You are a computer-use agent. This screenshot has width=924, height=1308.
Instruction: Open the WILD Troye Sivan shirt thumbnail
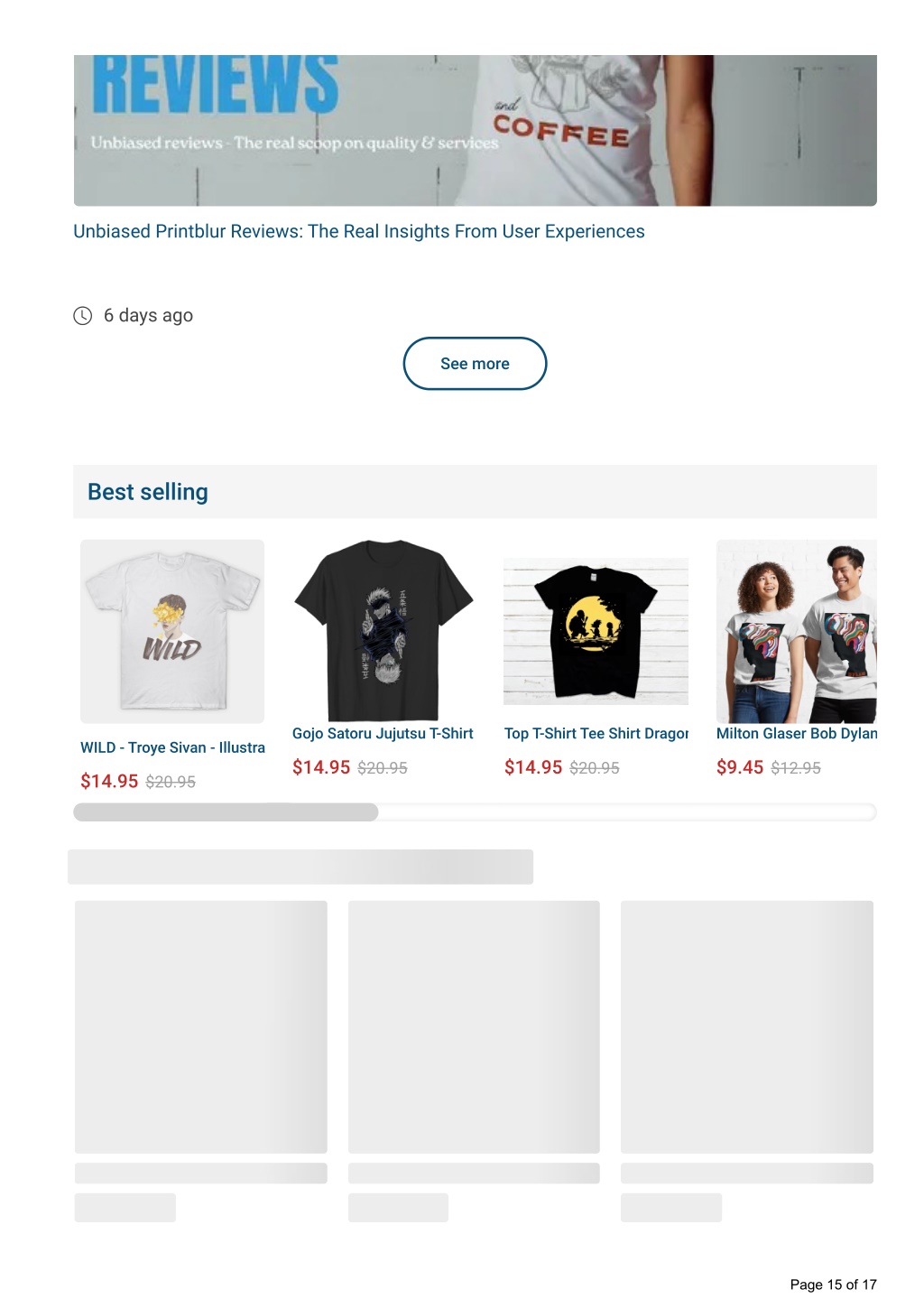[x=172, y=631]
